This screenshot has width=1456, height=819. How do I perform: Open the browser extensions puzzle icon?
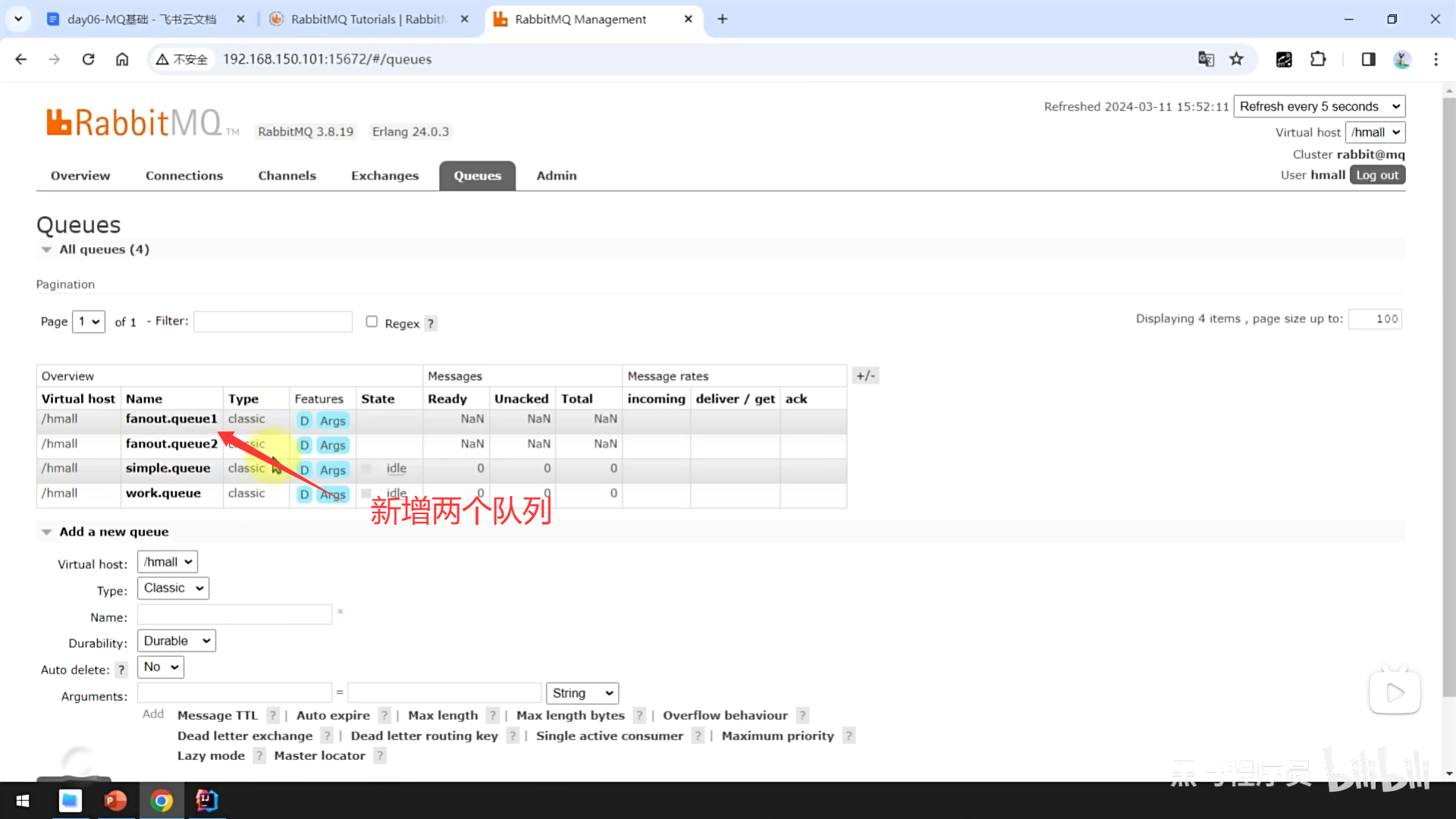click(x=1318, y=59)
